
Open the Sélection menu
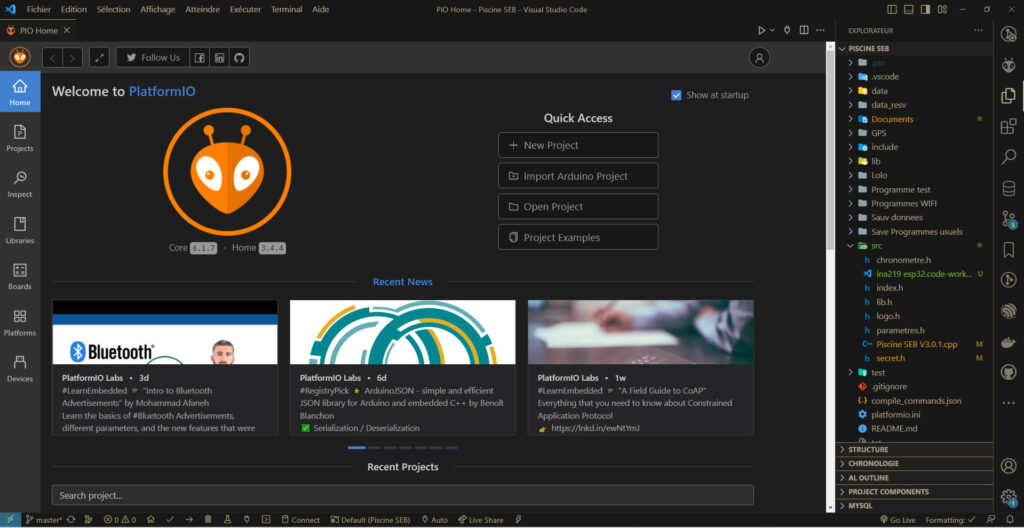[x=114, y=10]
